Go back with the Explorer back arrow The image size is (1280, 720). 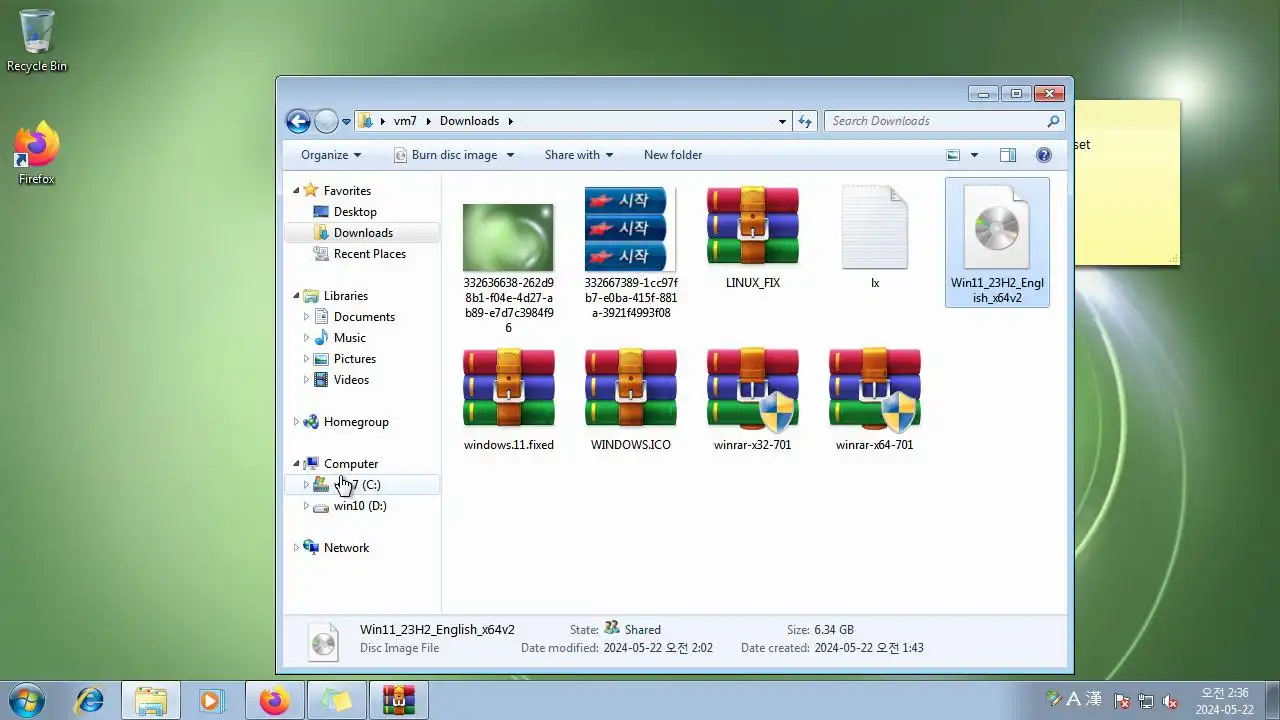tap(298, 121)
